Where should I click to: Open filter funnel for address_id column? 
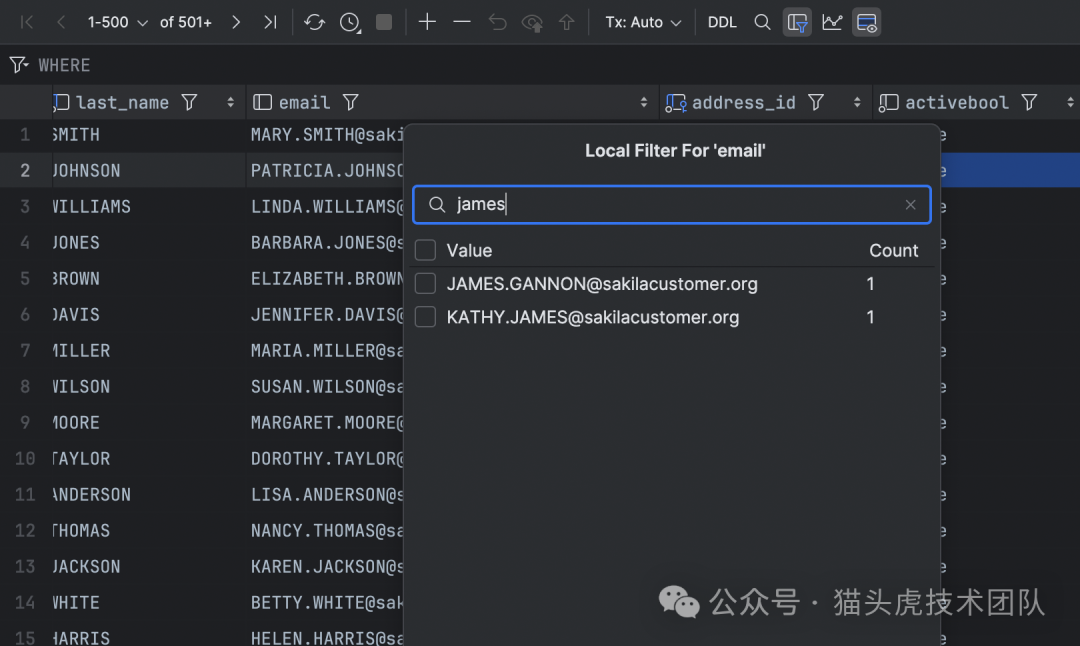coord(816,103)
